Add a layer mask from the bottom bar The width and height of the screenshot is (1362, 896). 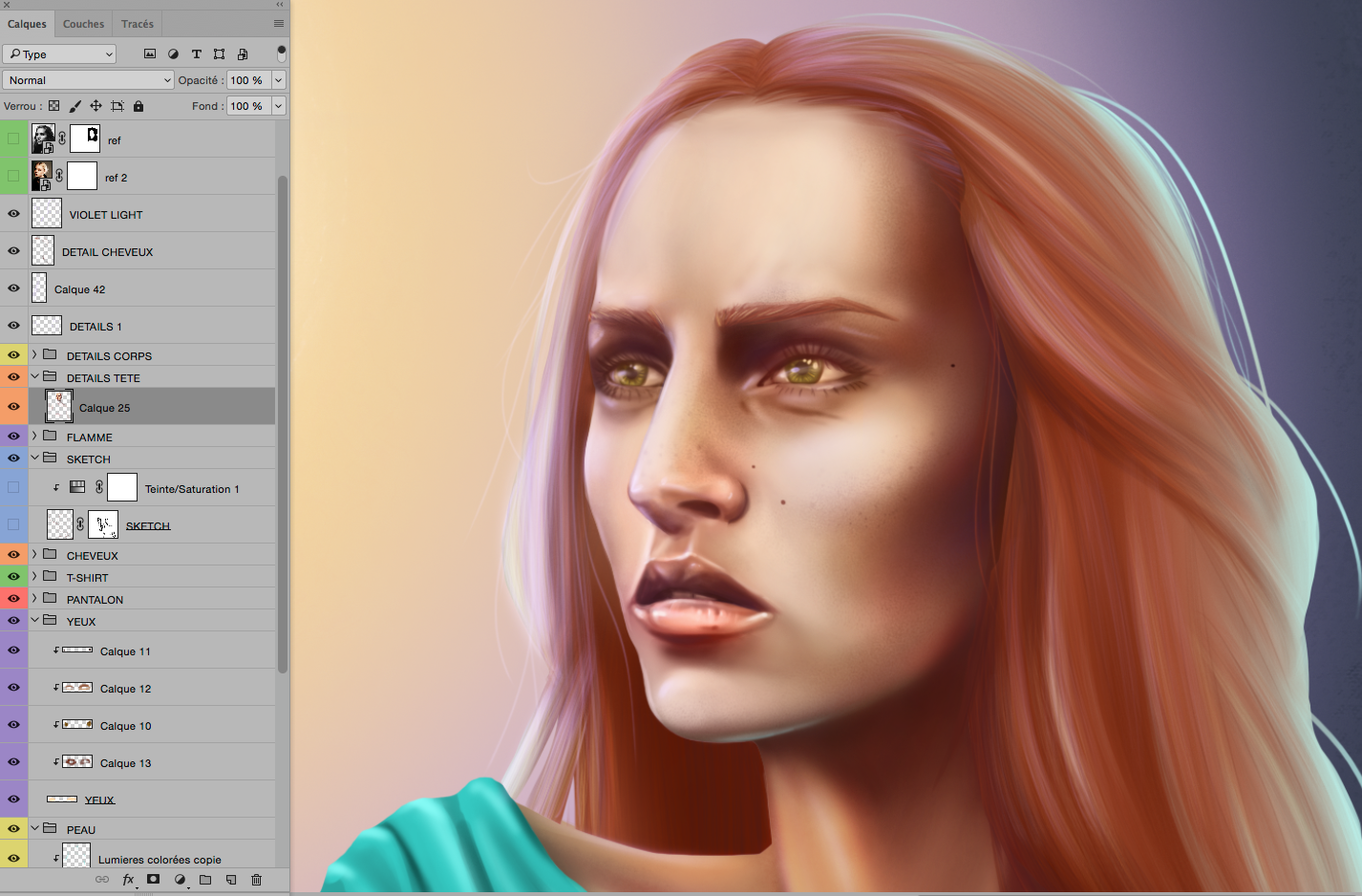coord(153,880)
